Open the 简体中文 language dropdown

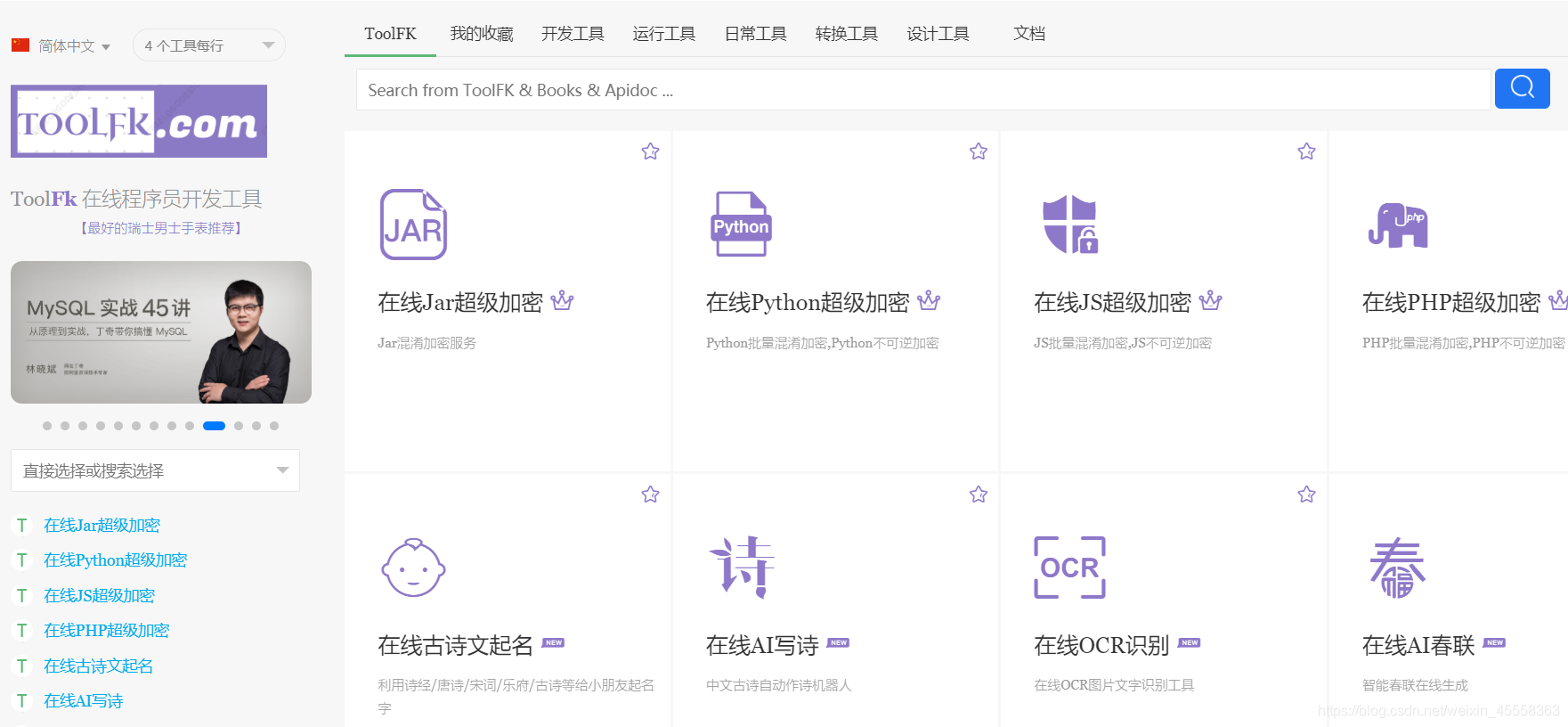click(74, 45)
